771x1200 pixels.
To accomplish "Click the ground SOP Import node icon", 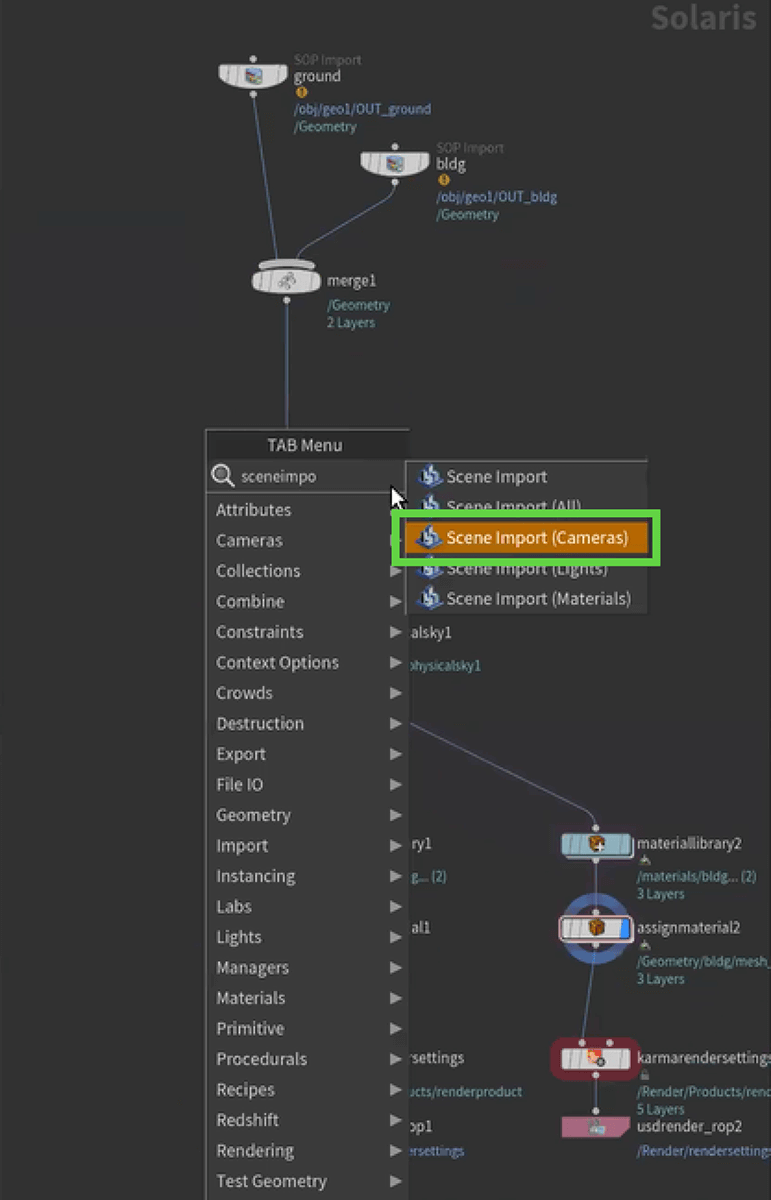I will coord(253,75).
